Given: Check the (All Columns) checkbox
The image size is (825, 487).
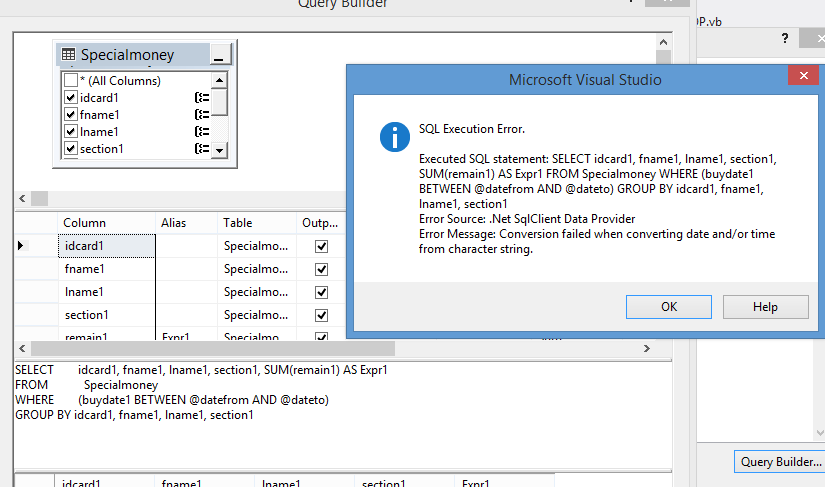Looking at the screenshot, I should click(71, 80).
